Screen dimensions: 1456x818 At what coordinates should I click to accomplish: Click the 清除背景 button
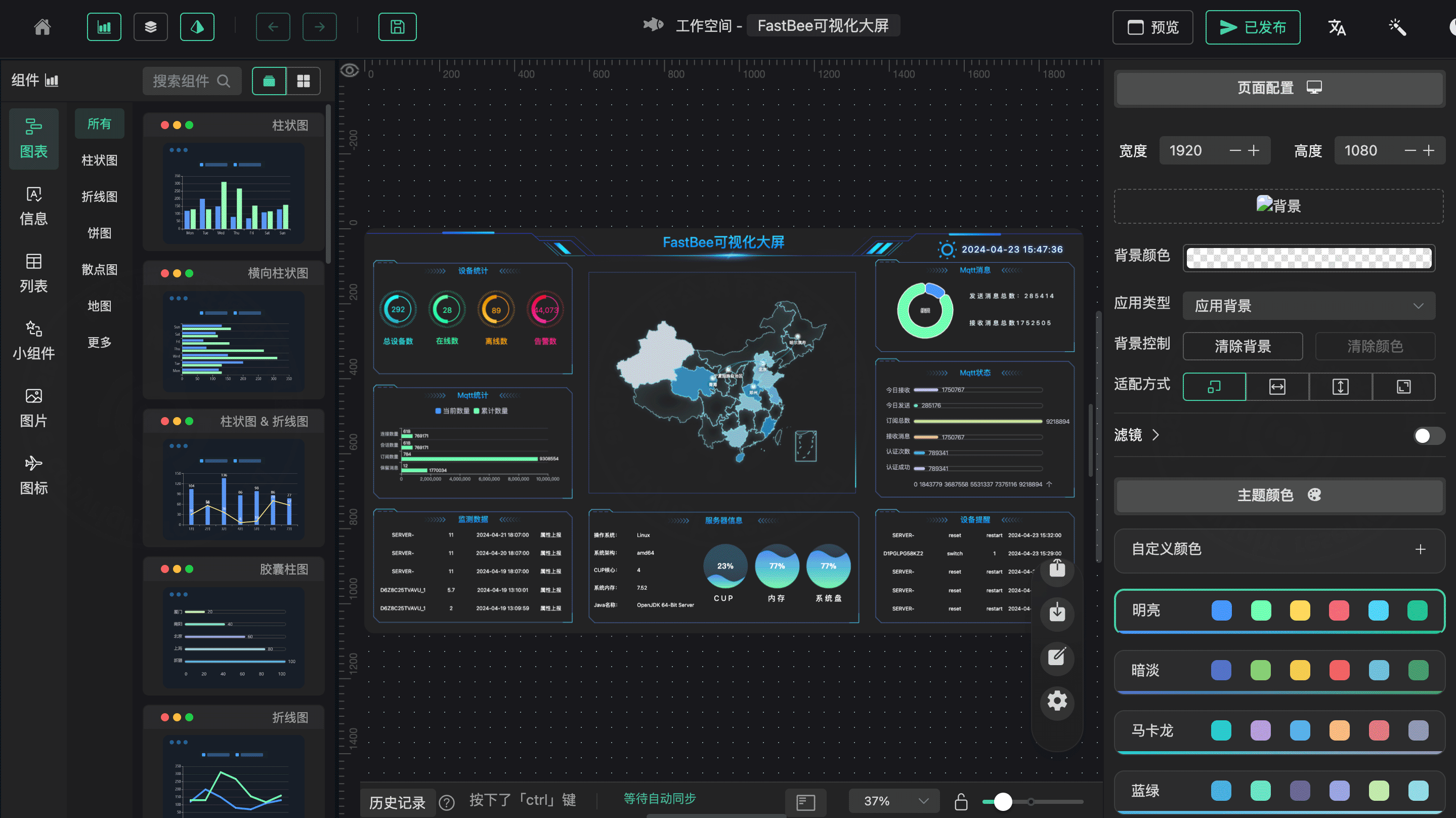tap(1243, 346)
